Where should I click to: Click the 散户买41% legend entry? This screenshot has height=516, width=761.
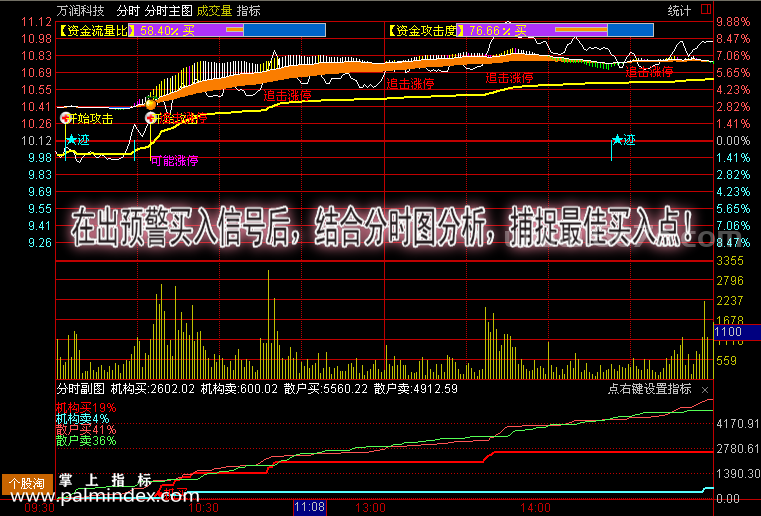coord(86,430)
